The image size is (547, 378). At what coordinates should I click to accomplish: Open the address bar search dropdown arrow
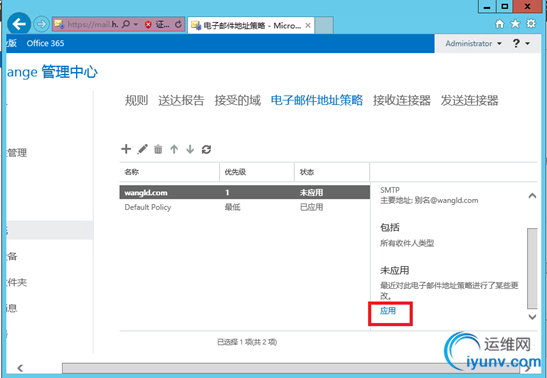[136, 24]
